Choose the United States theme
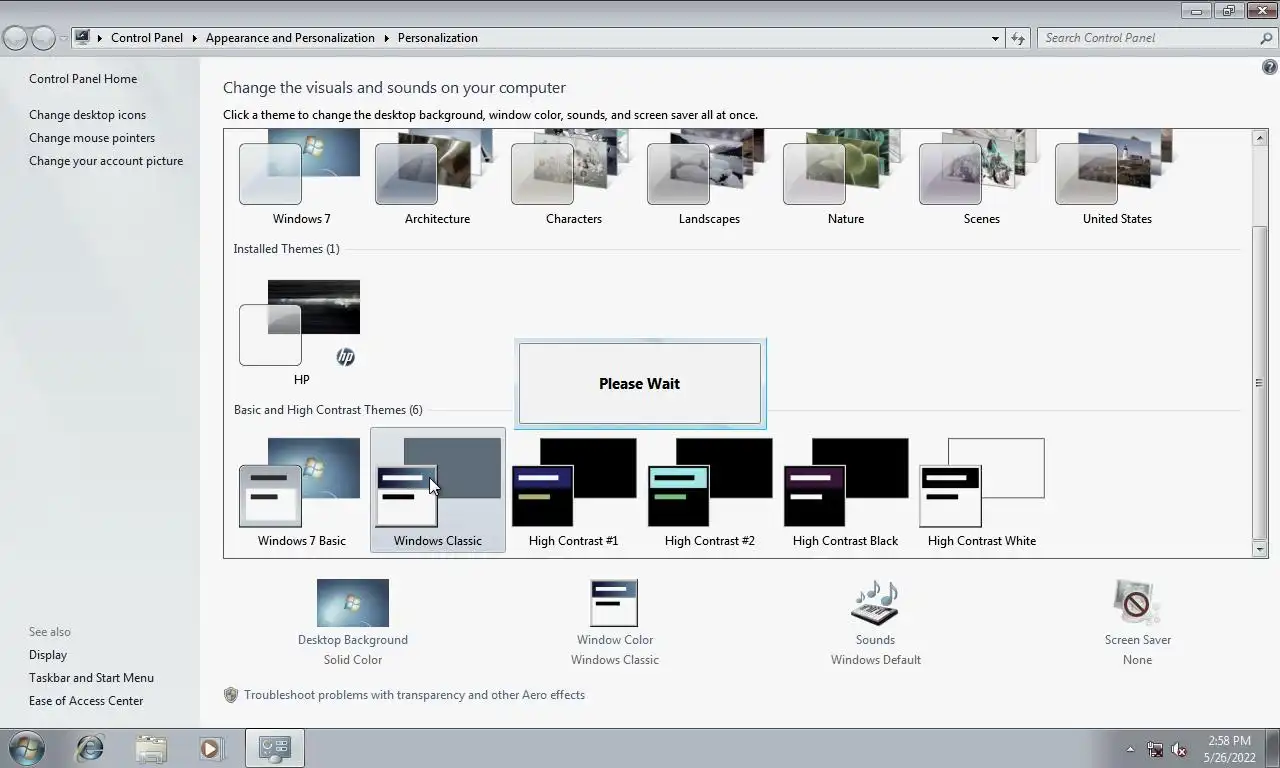This screenshot has height=768, width=1280. click(x=1117, y=178)
